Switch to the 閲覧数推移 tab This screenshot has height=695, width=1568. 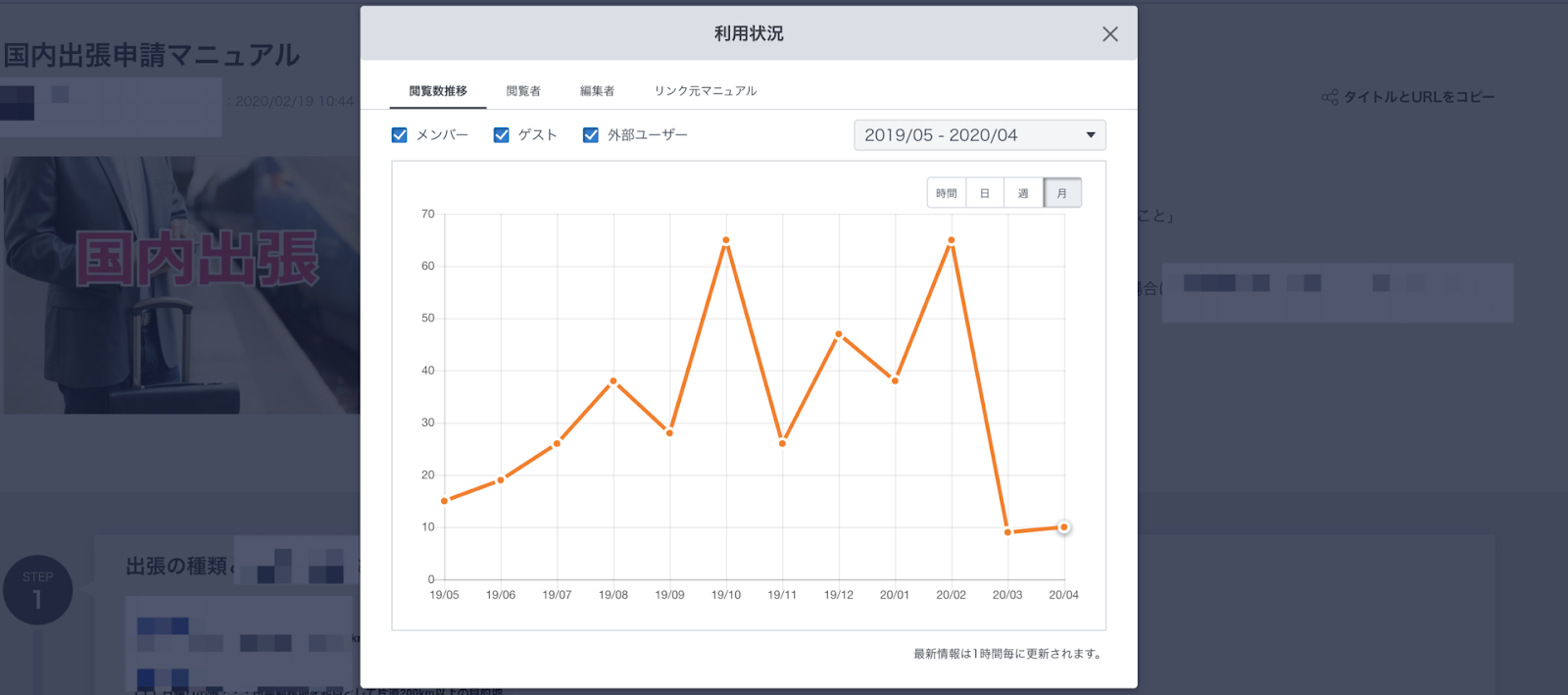coord(437,91)
